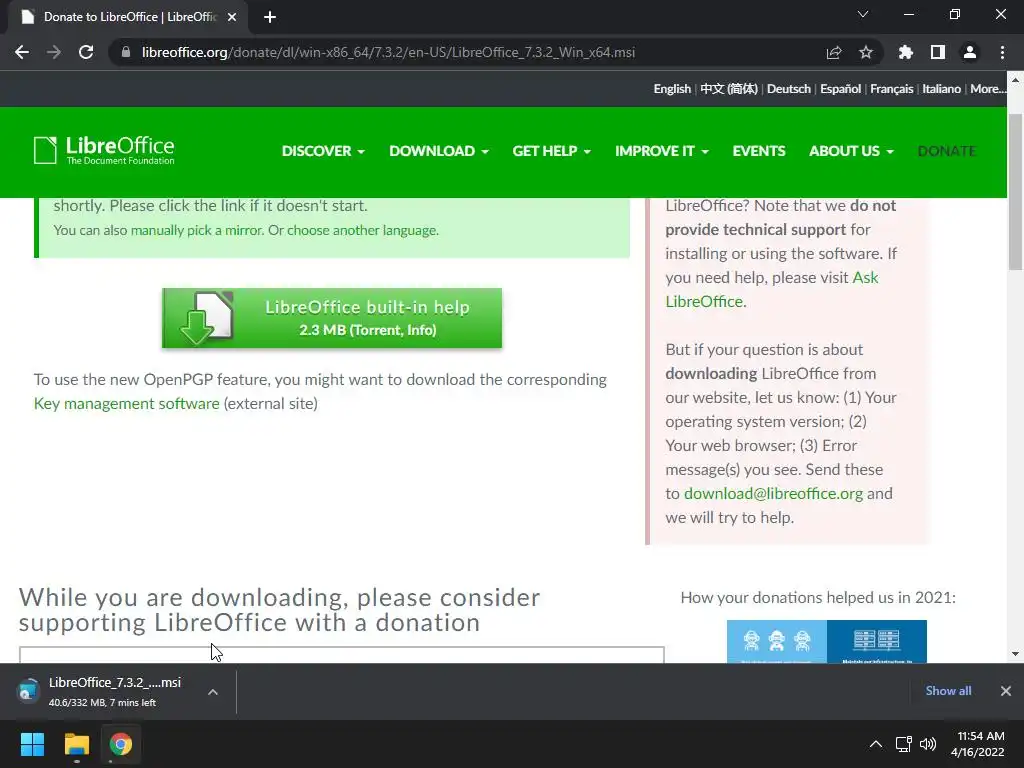This screenshot has height=768, width=1024.
Task: Open Chrome's three-dot menu
Action: 1002,52
